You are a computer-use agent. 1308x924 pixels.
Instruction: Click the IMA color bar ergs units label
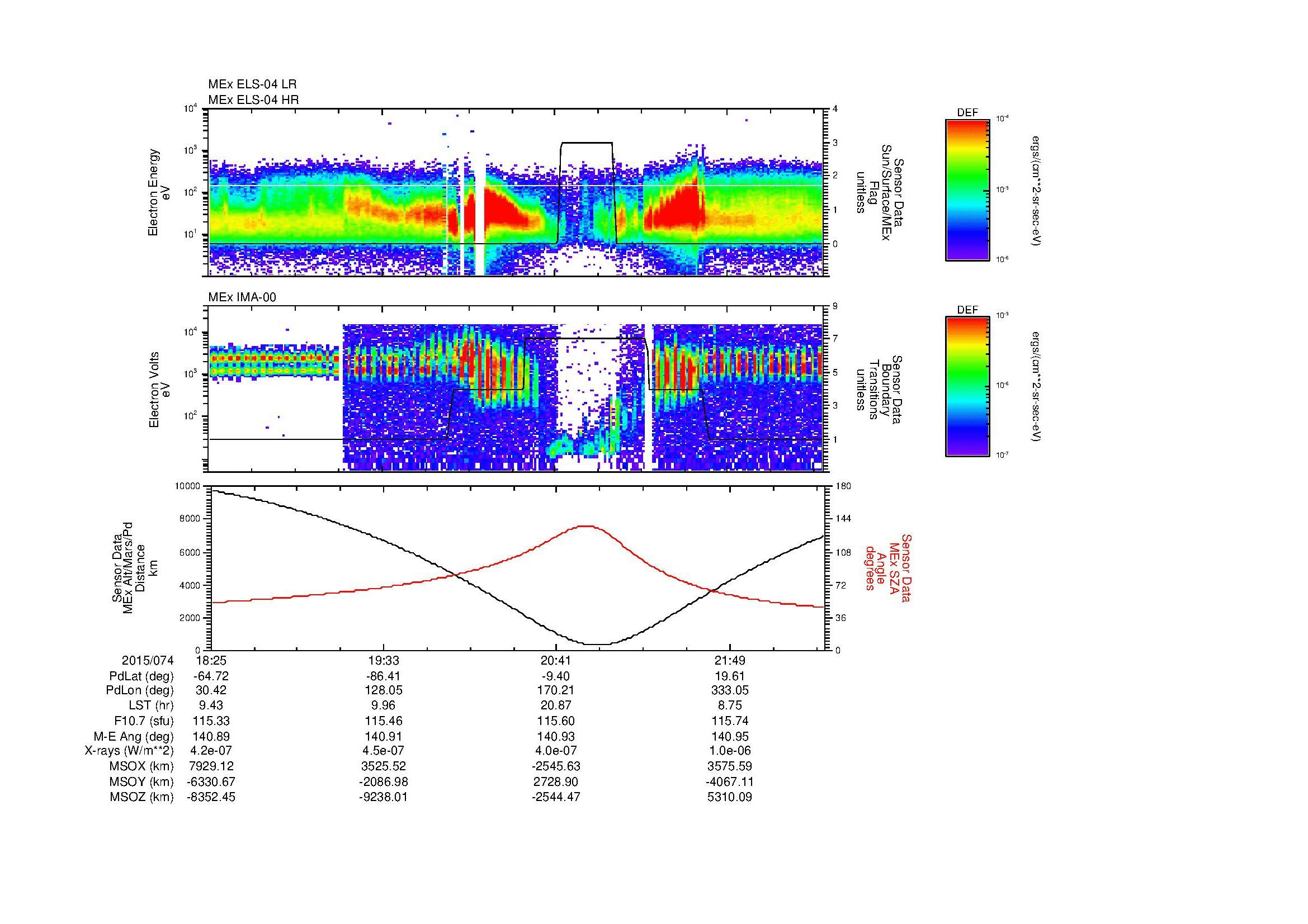click(x=1036, y=387)
